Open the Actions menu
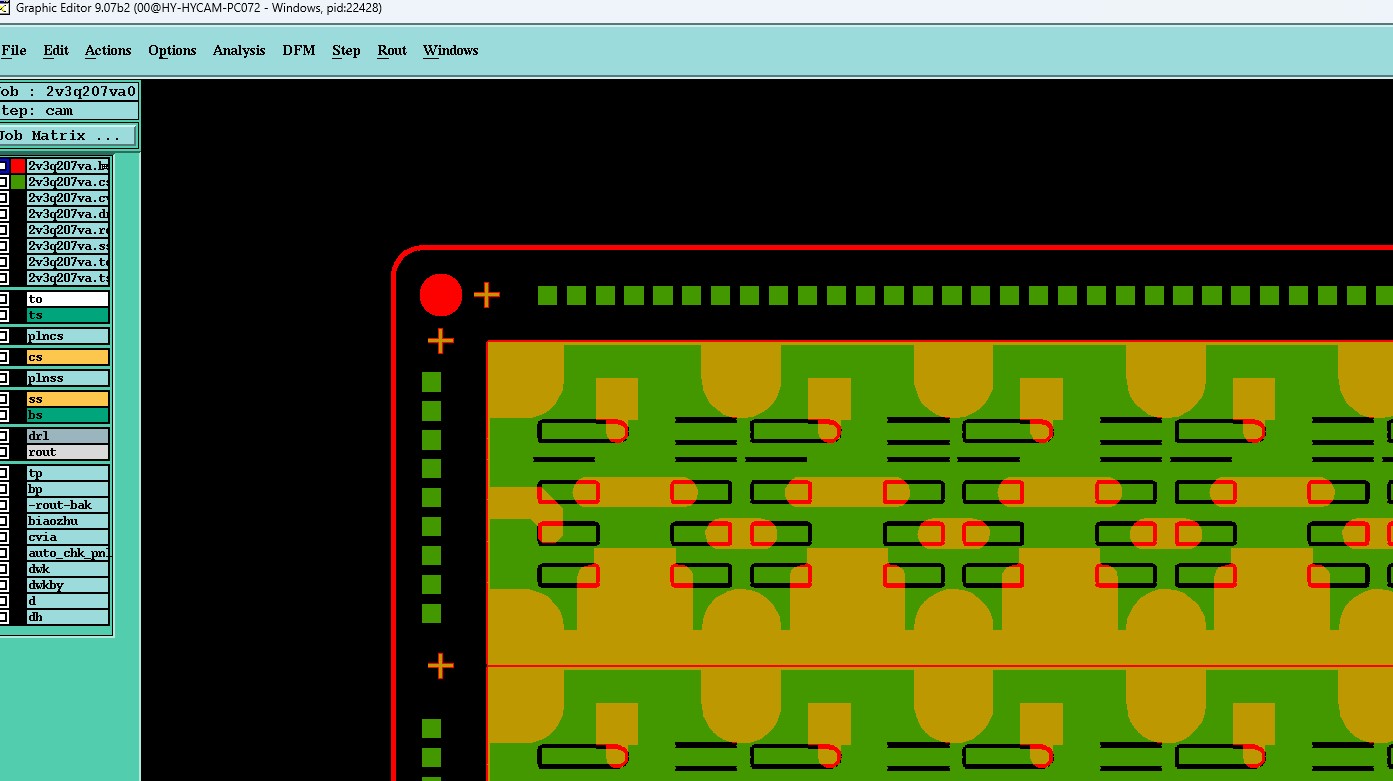Viewport: 1393px width, 781px height. coord(108,50)
